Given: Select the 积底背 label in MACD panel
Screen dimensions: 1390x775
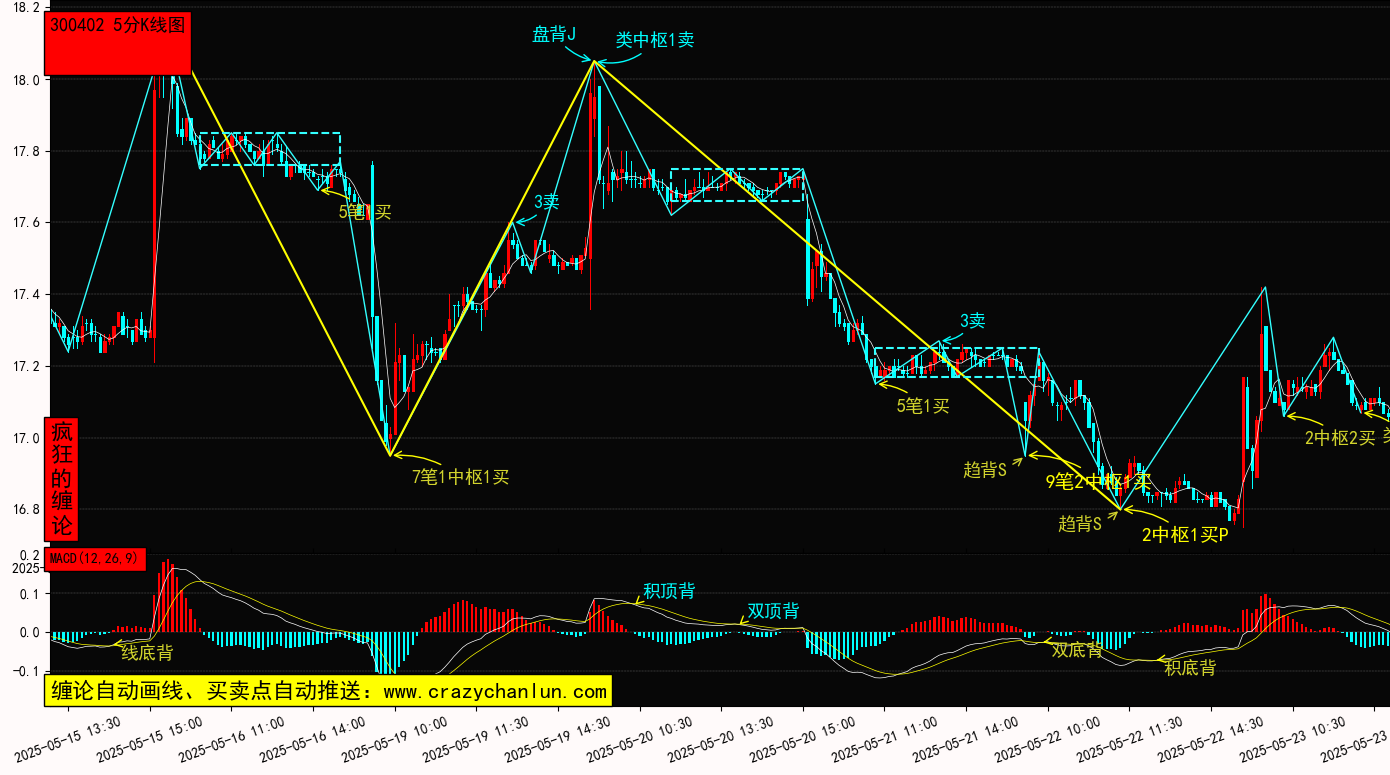Looking at the screenshot, I should [x=1190, y=668].
